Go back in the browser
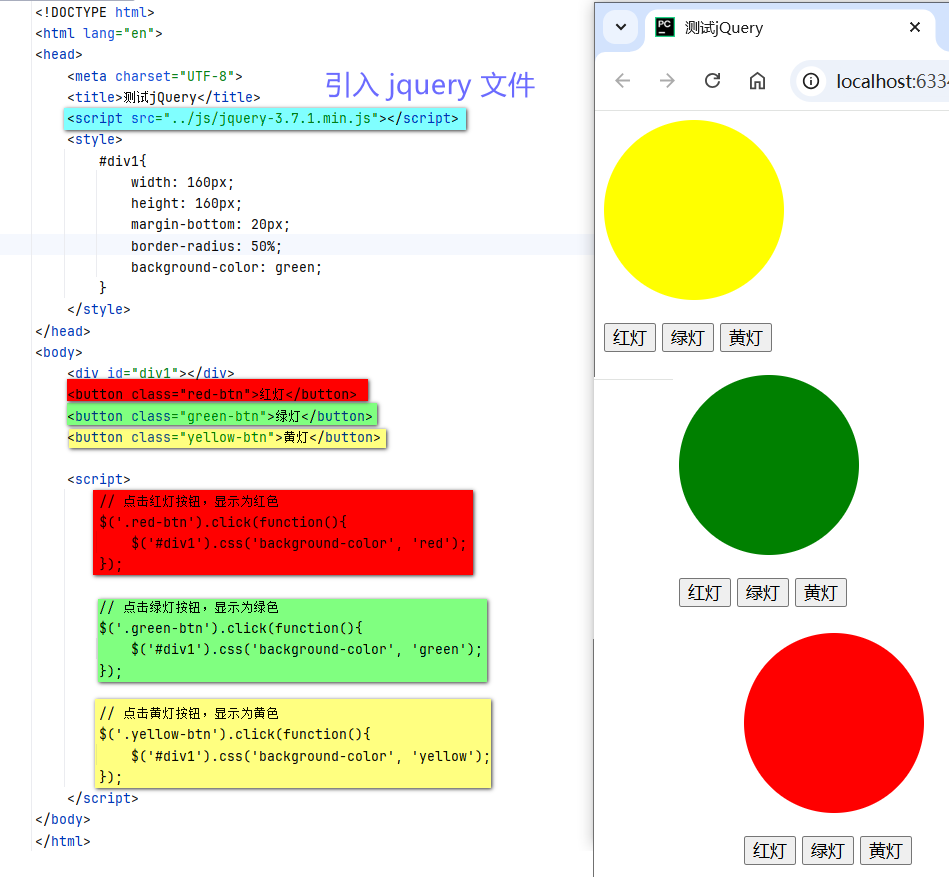 click(622, 80)
